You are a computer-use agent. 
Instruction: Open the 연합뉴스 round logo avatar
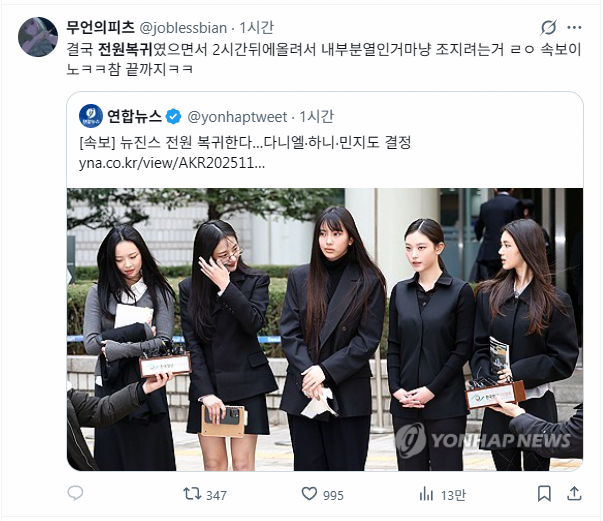pos(91,116)
